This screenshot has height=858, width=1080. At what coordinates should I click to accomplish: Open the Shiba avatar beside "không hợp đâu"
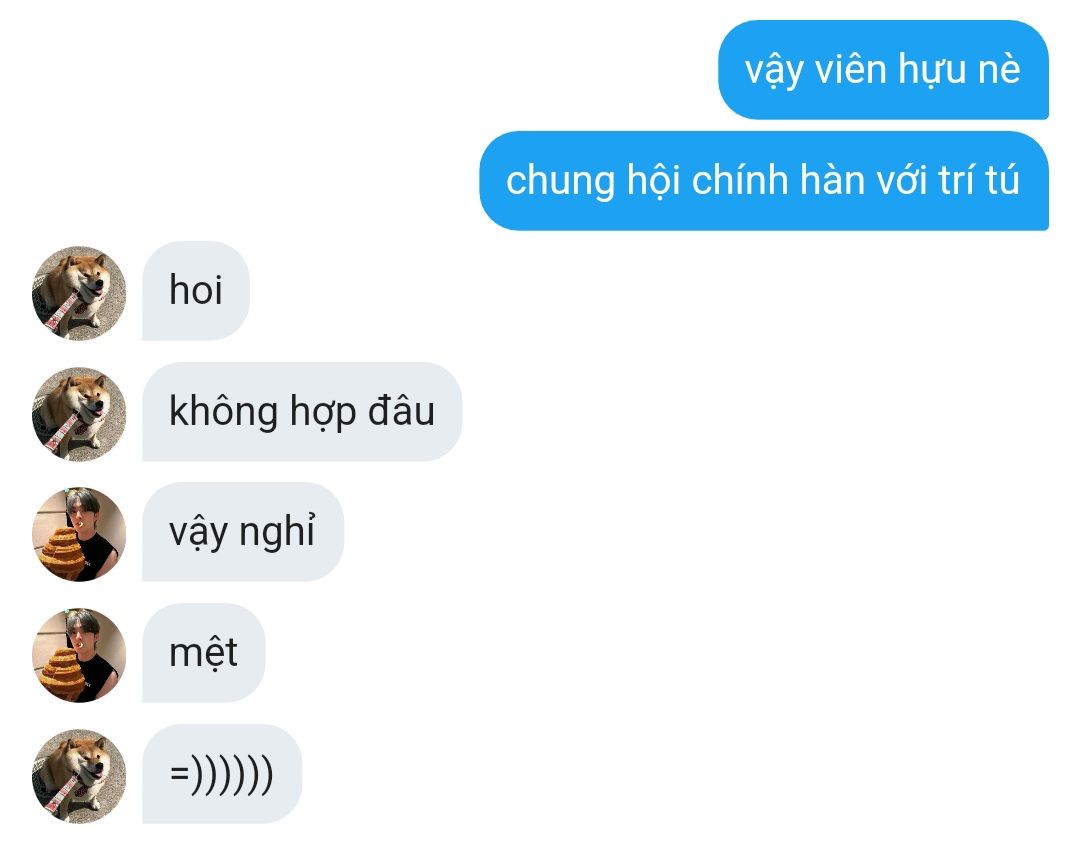(79, 414)
